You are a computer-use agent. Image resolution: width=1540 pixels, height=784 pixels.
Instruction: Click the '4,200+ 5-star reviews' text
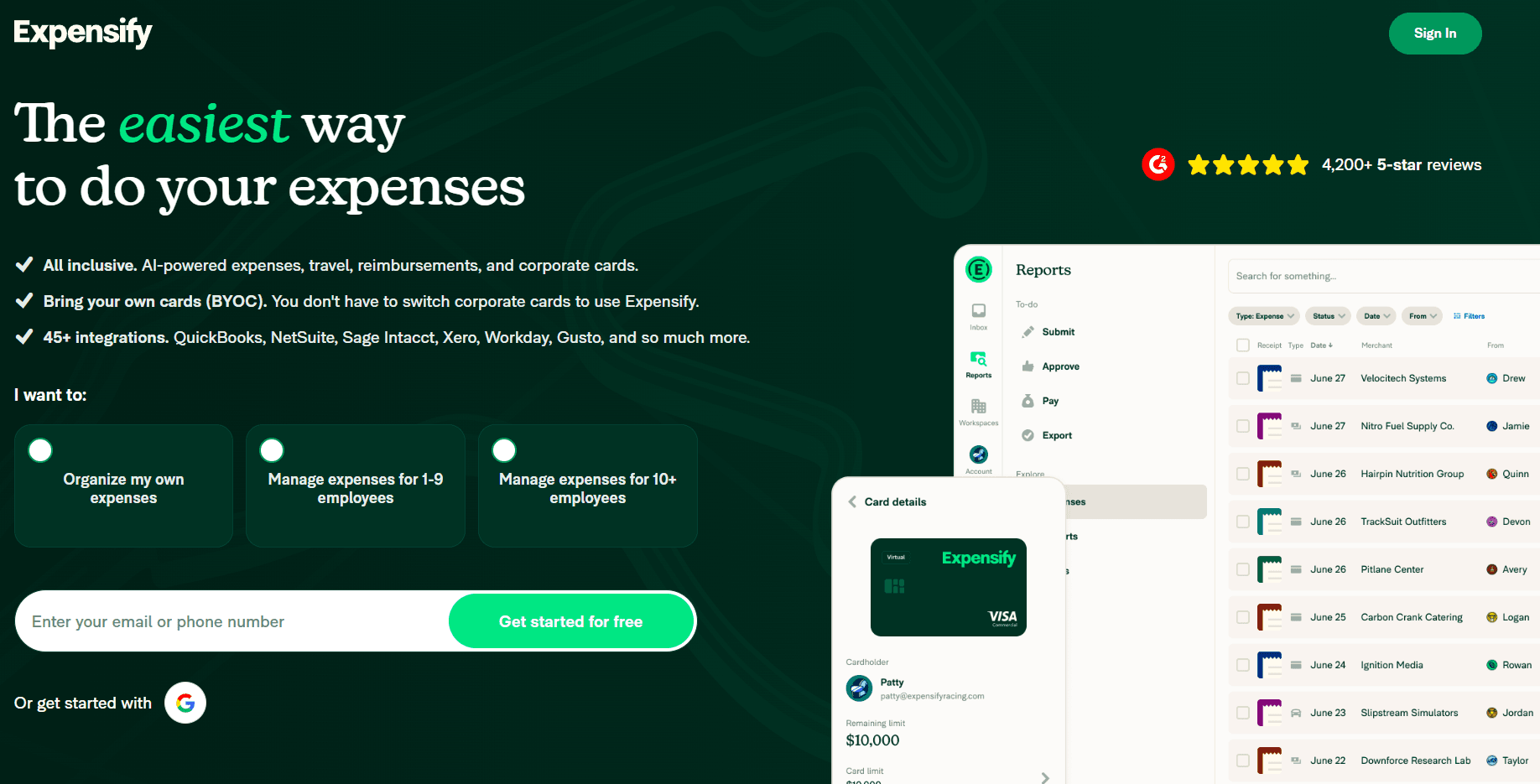pos(1402,165)
